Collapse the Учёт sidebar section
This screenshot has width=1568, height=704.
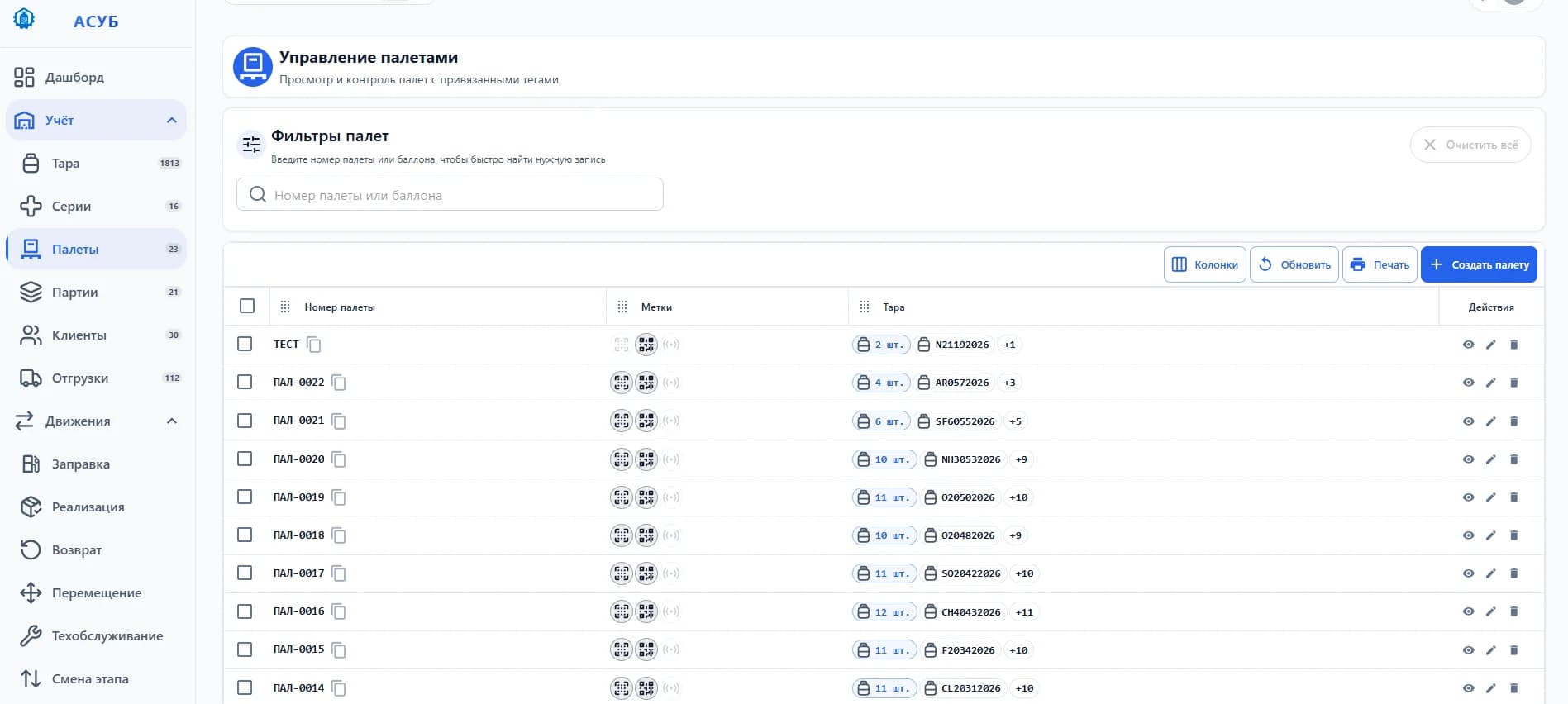point(172,121)
